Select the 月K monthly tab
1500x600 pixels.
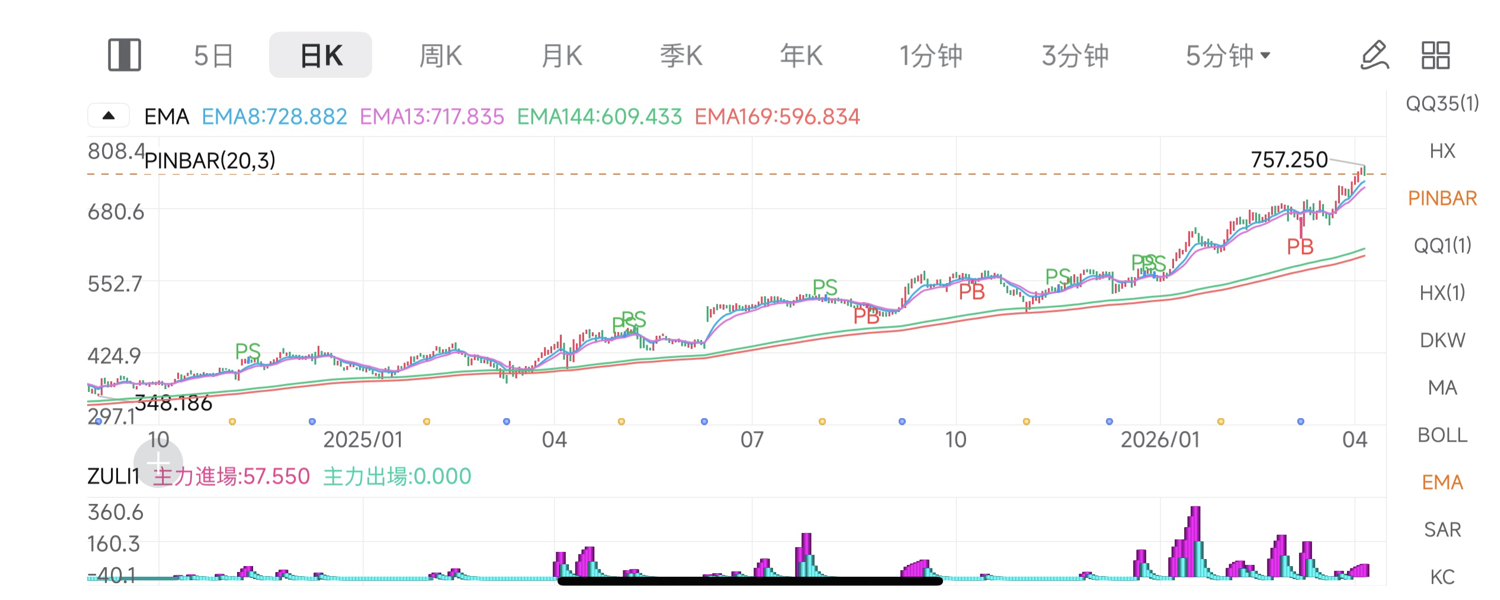click(x=561, y=55)
